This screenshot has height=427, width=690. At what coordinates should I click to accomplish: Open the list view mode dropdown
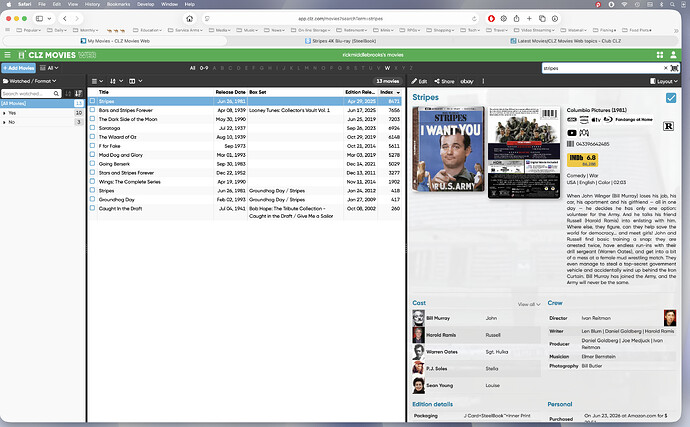coord(97,81)
